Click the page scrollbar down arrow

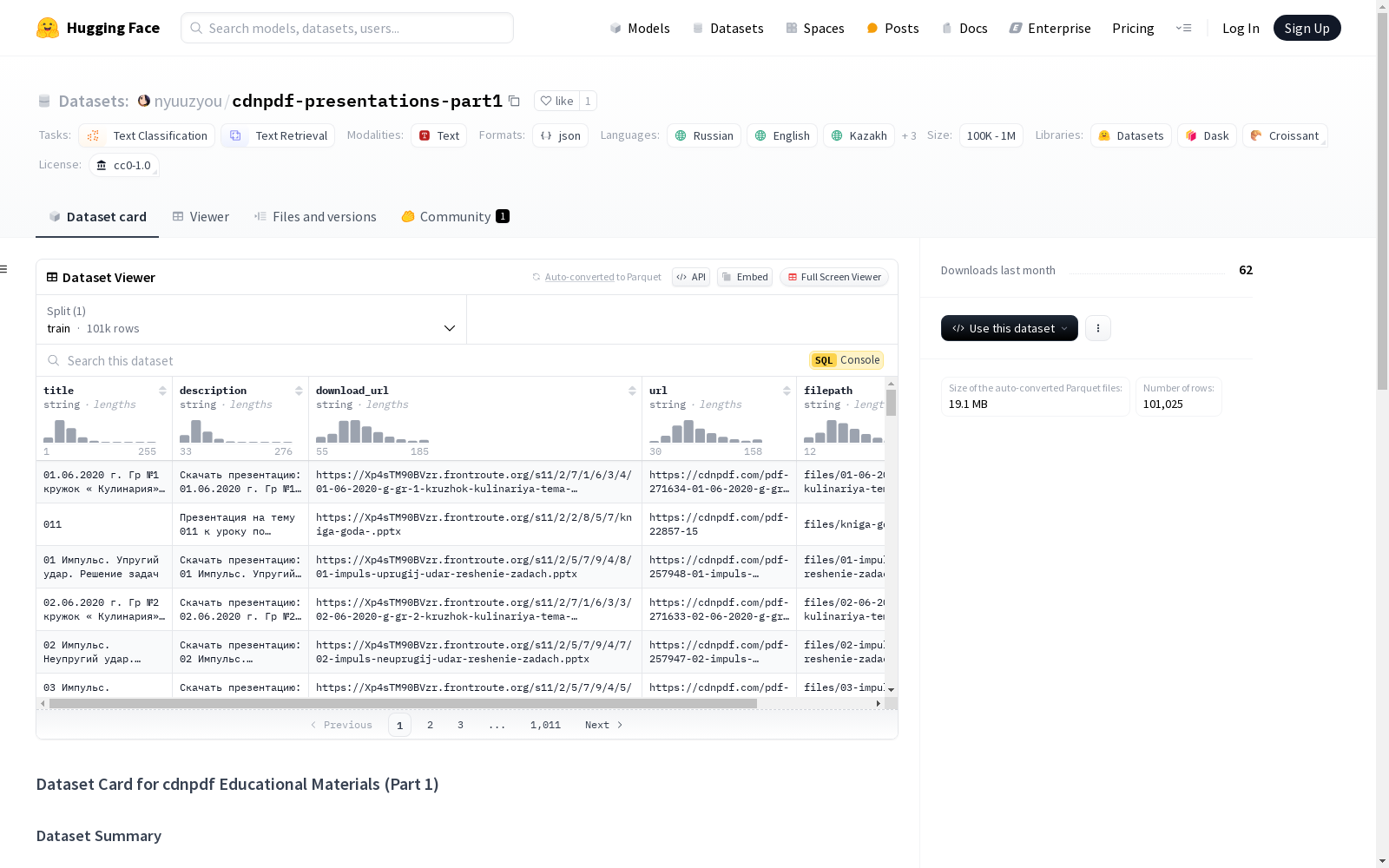point(1382,861)
